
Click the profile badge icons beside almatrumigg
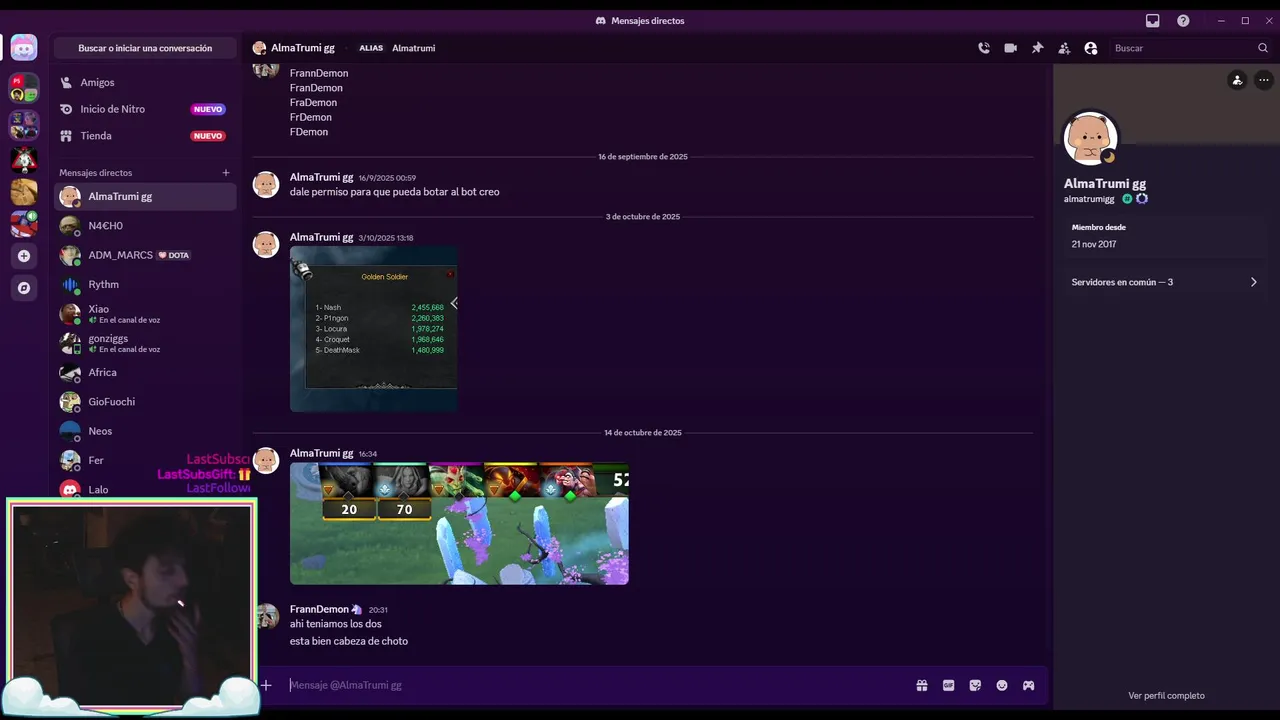1134,199
